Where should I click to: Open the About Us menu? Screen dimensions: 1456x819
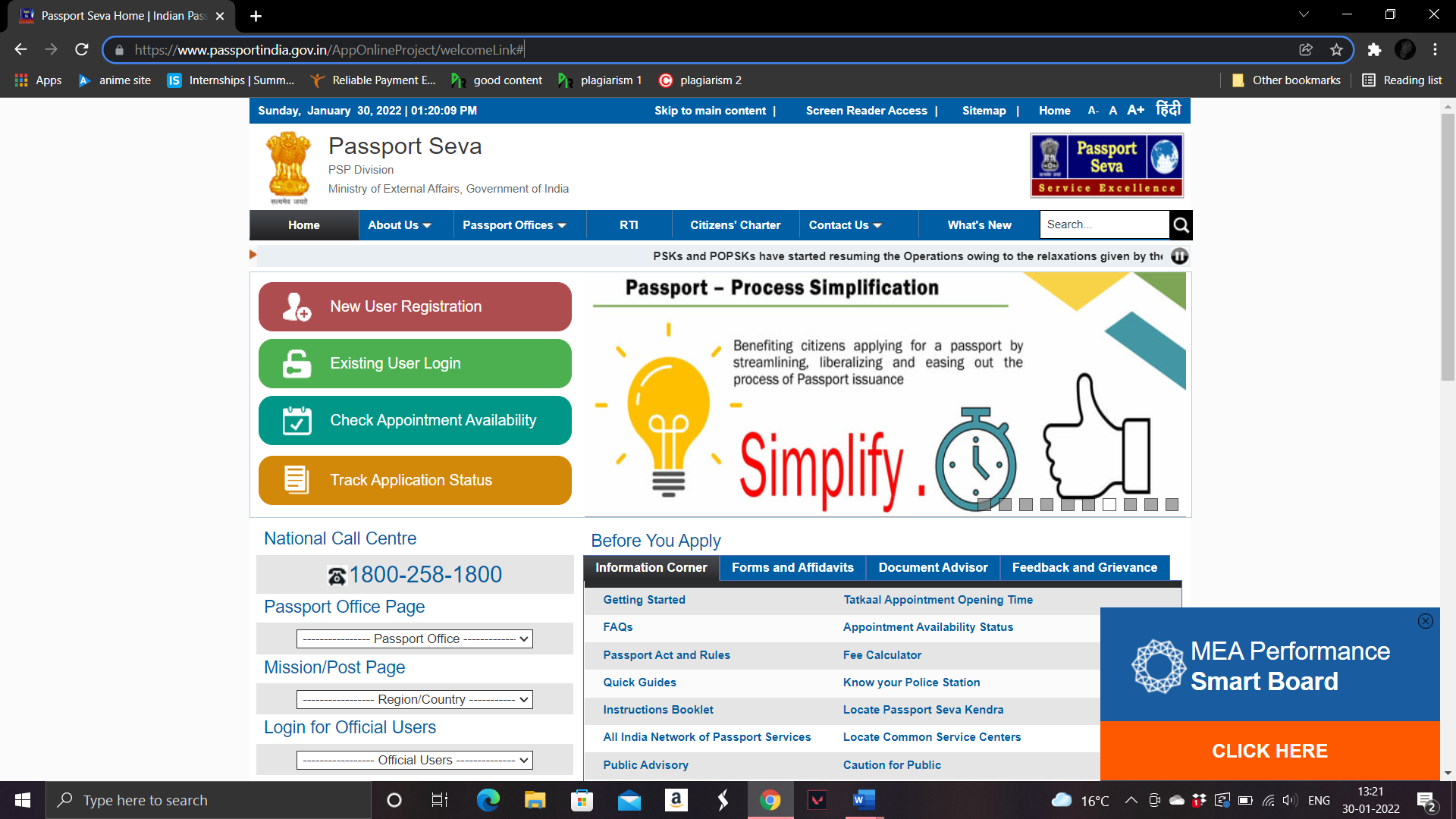coord(398,225)
